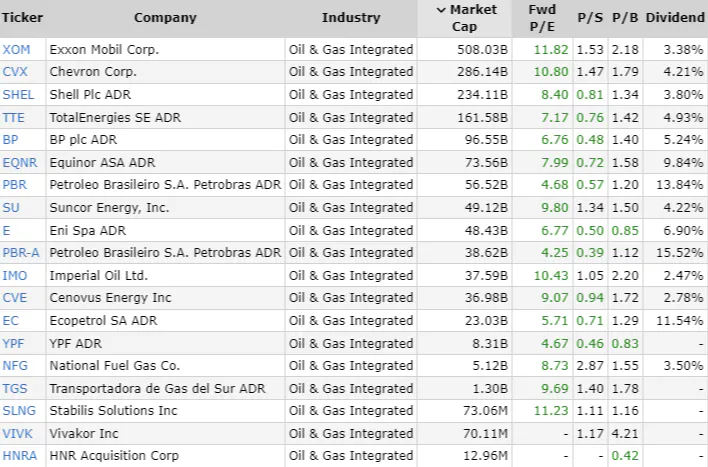708x467 pixels.
Task: Click the 11.82 forward P/E value
Action: [551, 49]
